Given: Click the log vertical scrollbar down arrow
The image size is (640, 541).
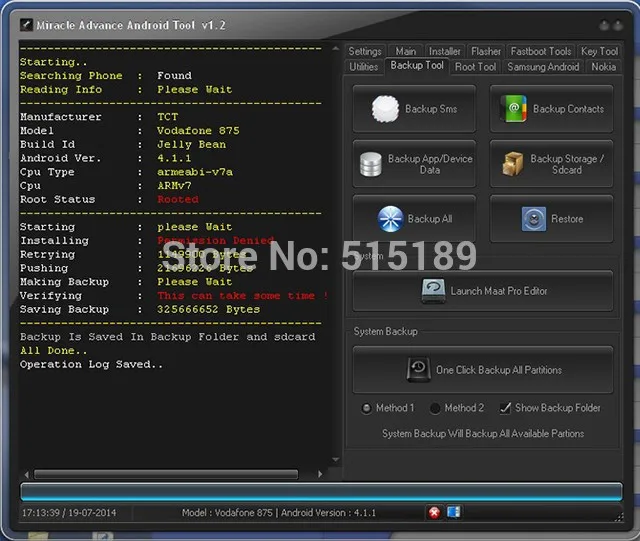Looking at the screenshot, I should point(336,460).
